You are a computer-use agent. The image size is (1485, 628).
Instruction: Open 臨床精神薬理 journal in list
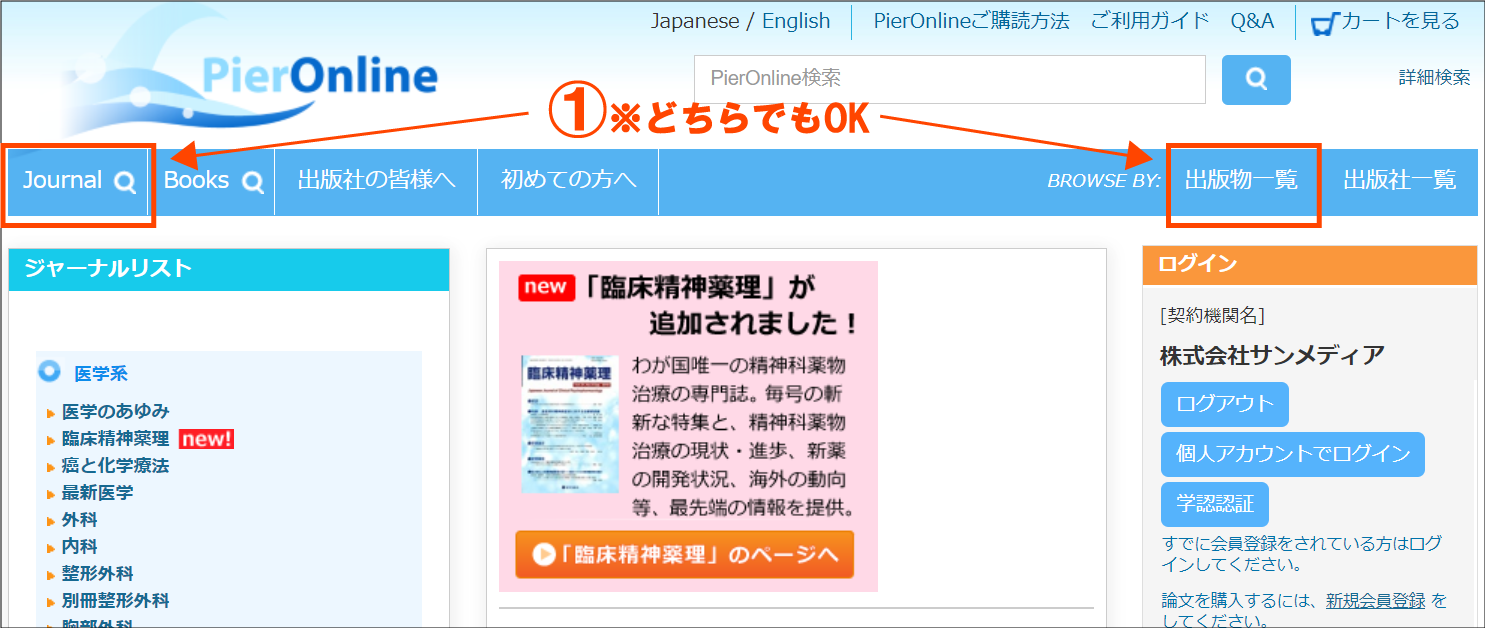coord(115,438)
